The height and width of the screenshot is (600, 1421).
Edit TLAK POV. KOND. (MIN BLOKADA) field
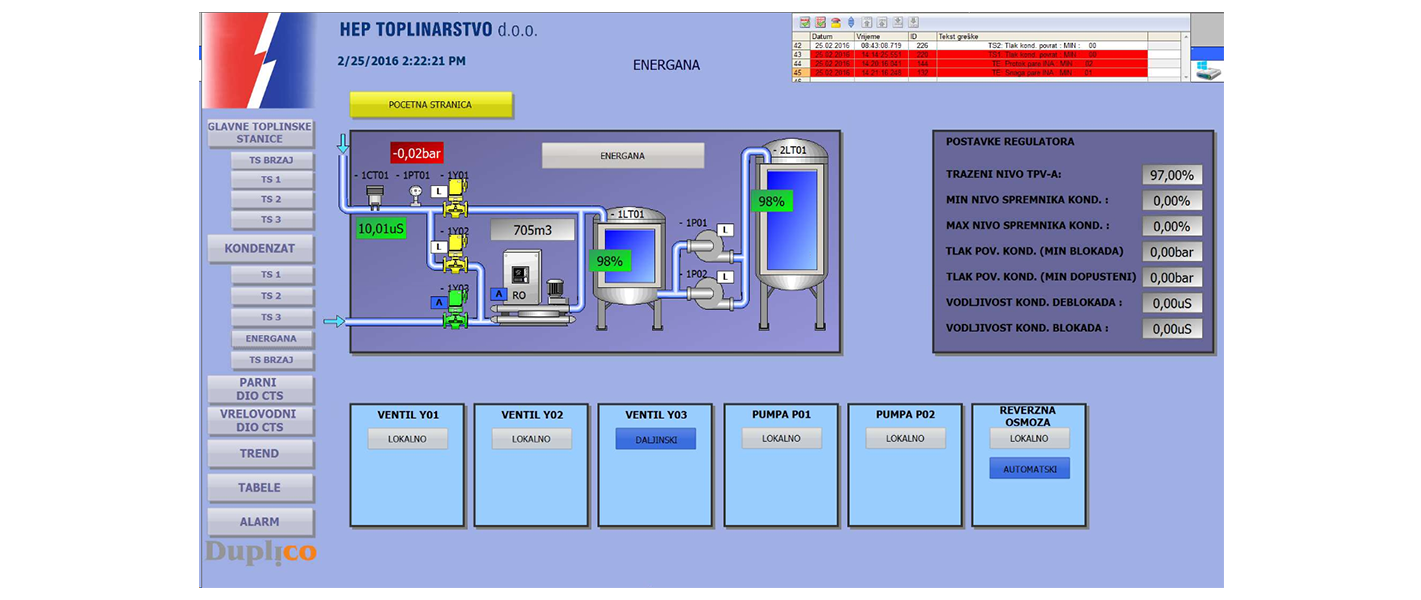tap(1172, 253)
